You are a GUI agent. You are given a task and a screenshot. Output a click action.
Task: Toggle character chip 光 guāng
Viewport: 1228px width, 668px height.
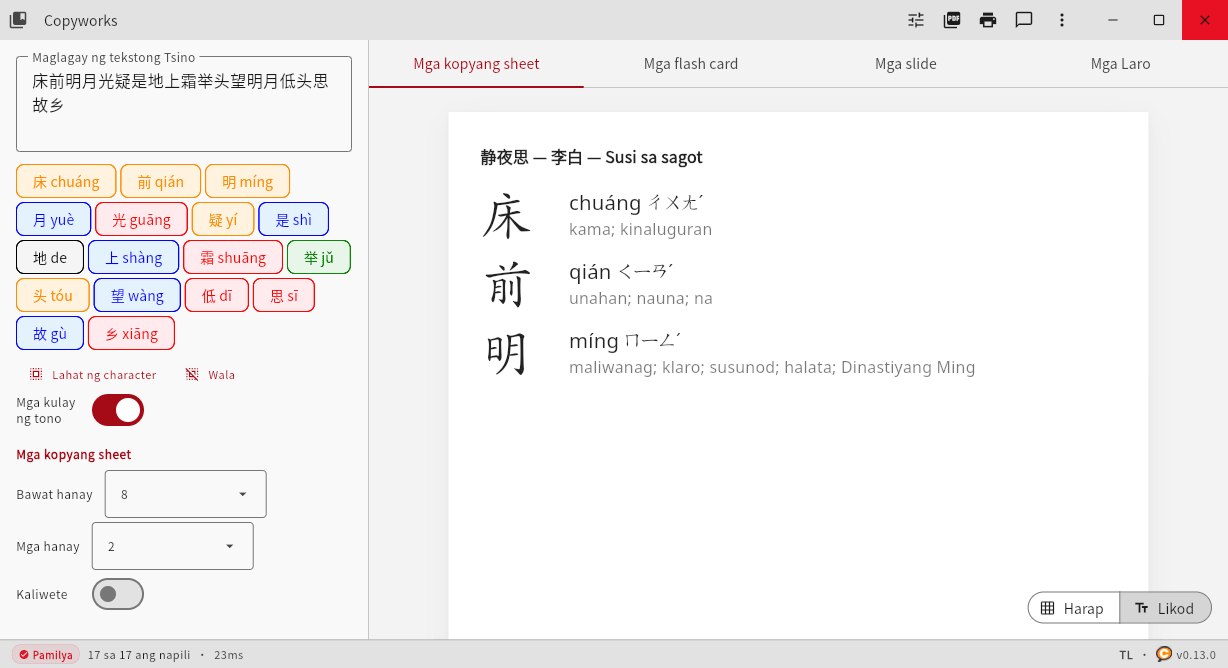click(x=141, y=219)
